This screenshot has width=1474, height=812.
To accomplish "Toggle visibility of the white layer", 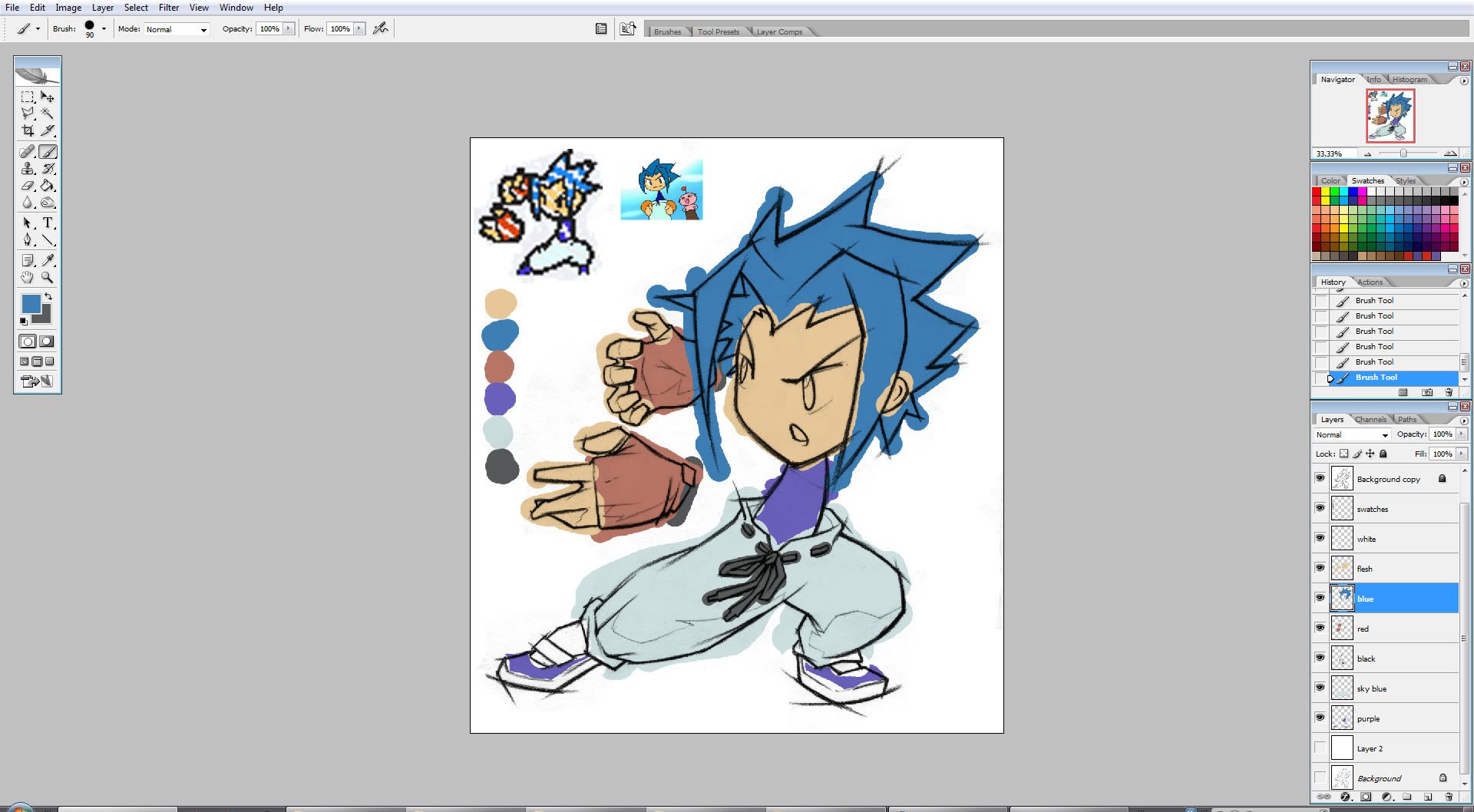I will (1320, 538).
